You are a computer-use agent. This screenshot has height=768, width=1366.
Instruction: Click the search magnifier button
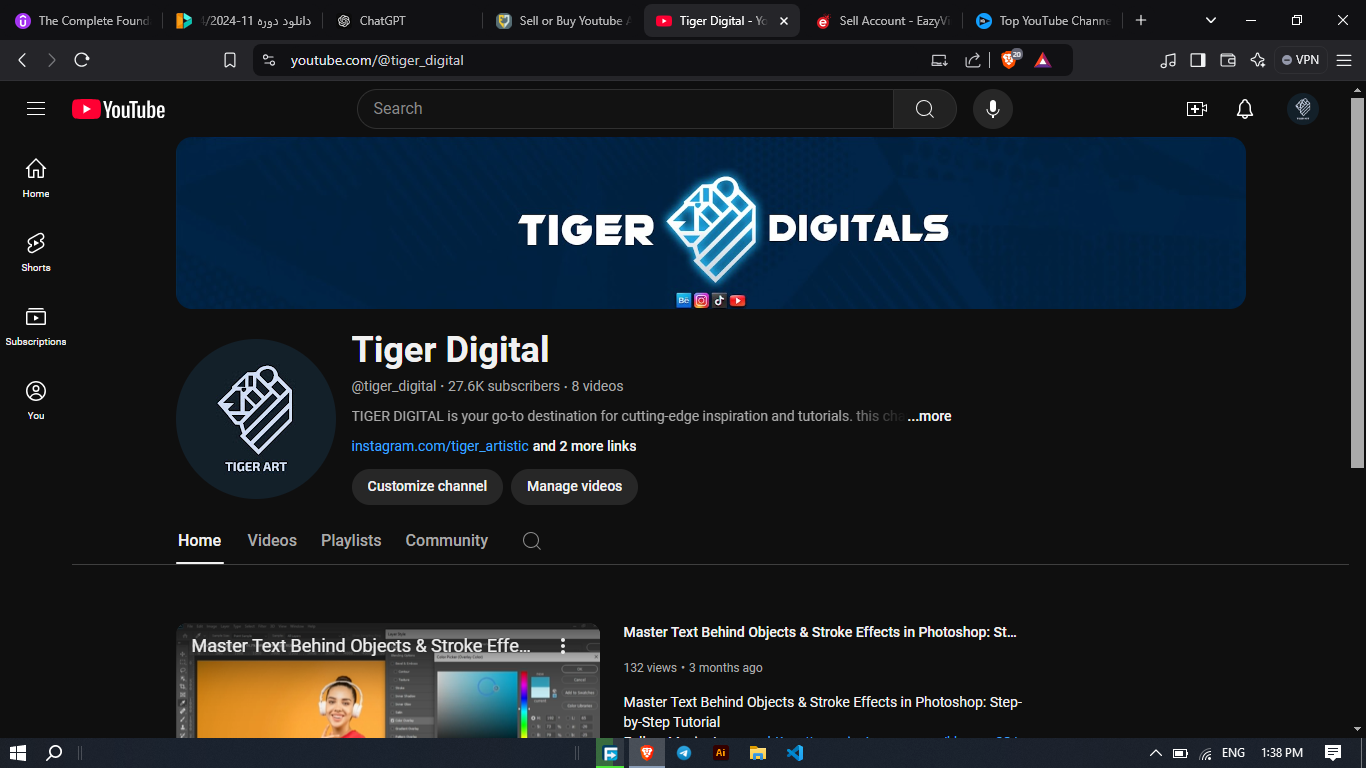click(x=925, y=109)
